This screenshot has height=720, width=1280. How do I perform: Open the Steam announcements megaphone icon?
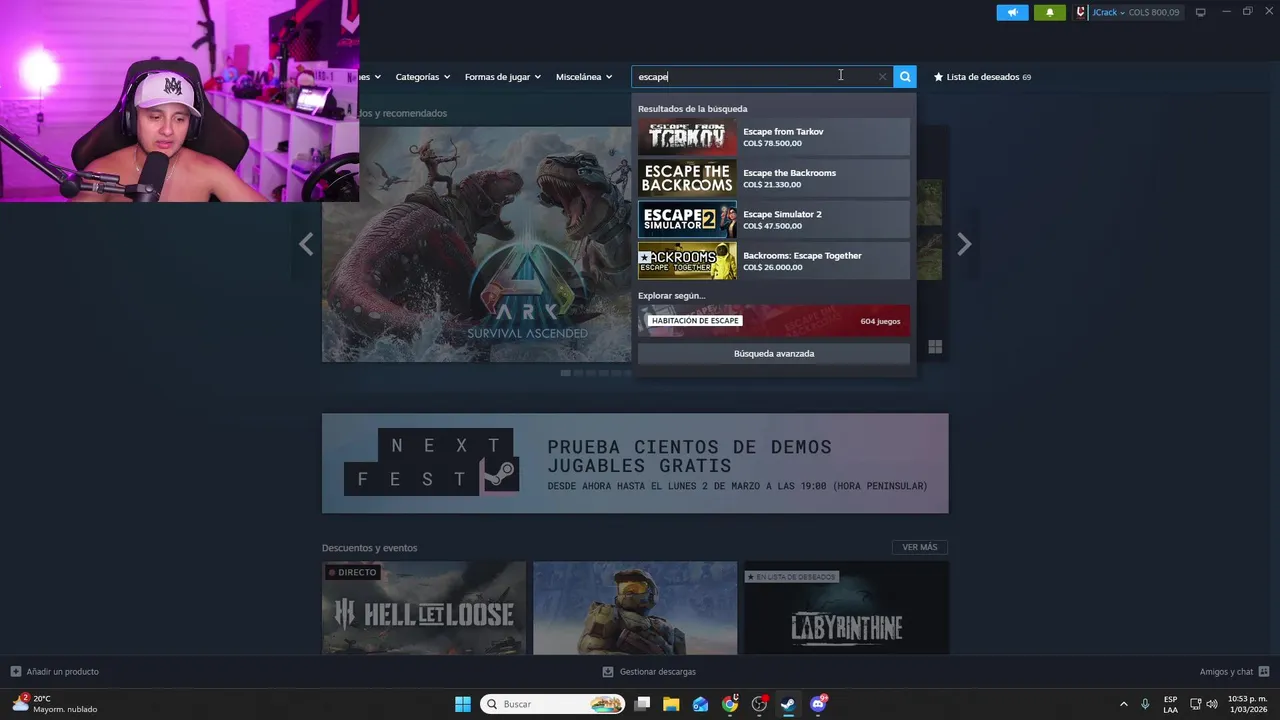[x=1012, y=12]
